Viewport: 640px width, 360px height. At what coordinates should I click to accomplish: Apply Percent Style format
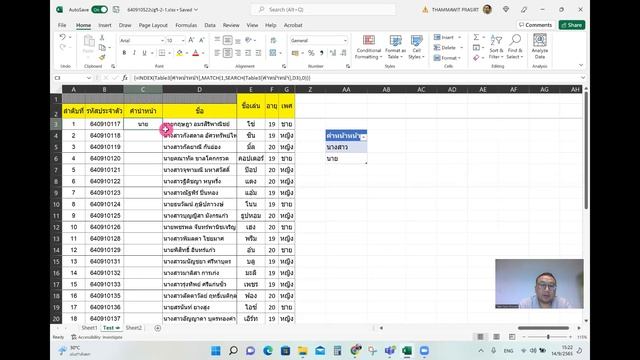coord(311,53)
